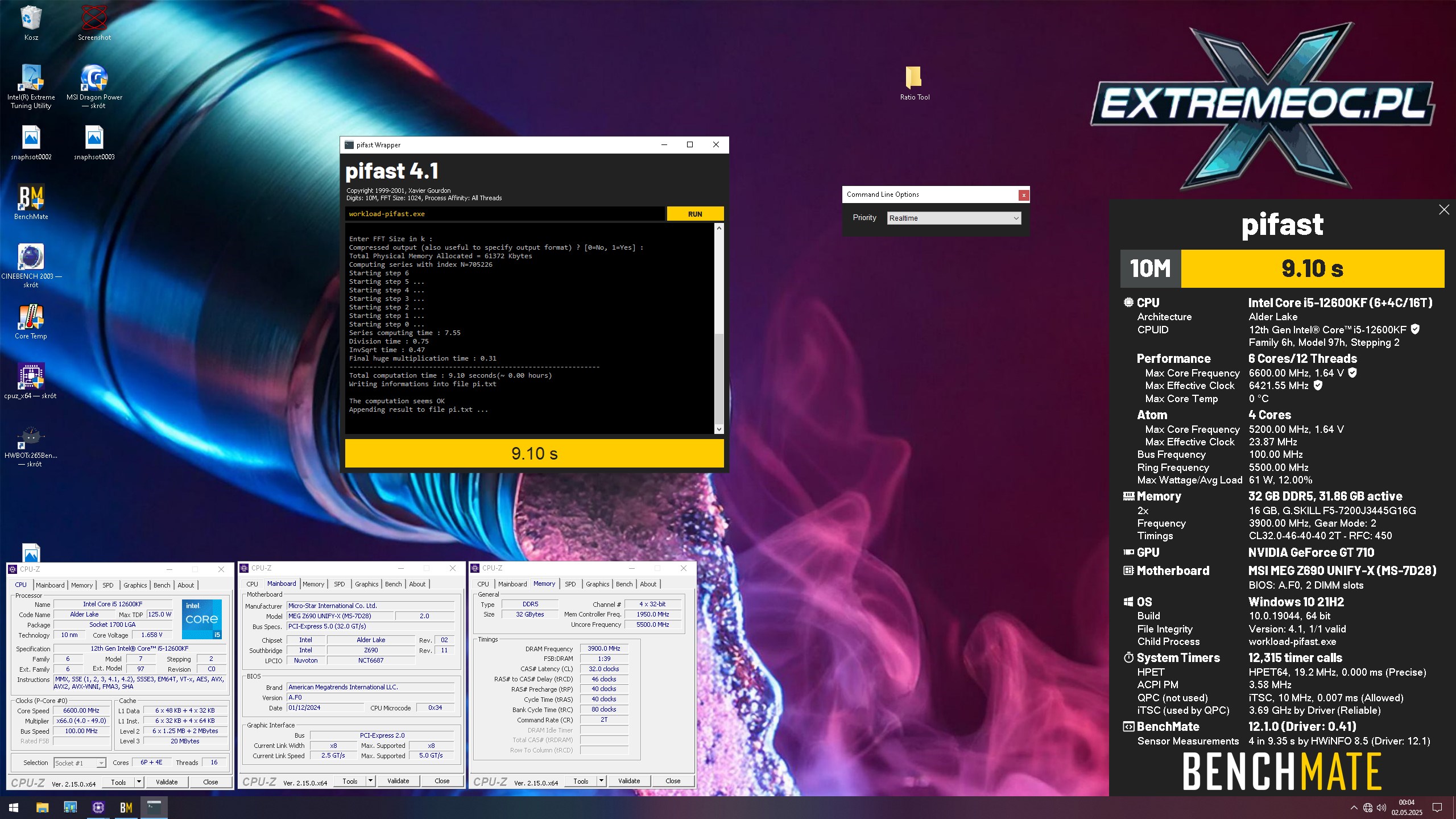
Task: Click Validate in CPU-Z Memory window
Action: [x=629, y=781]
